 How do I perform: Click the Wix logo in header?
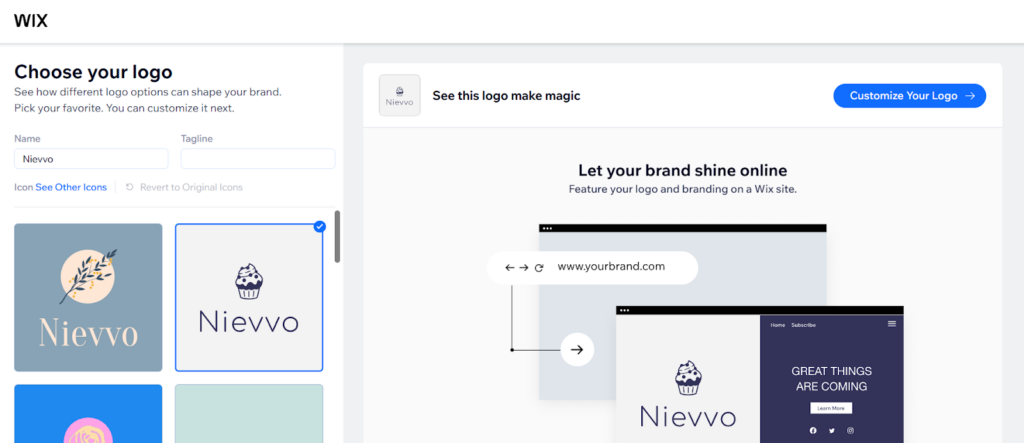pos(31,21)
